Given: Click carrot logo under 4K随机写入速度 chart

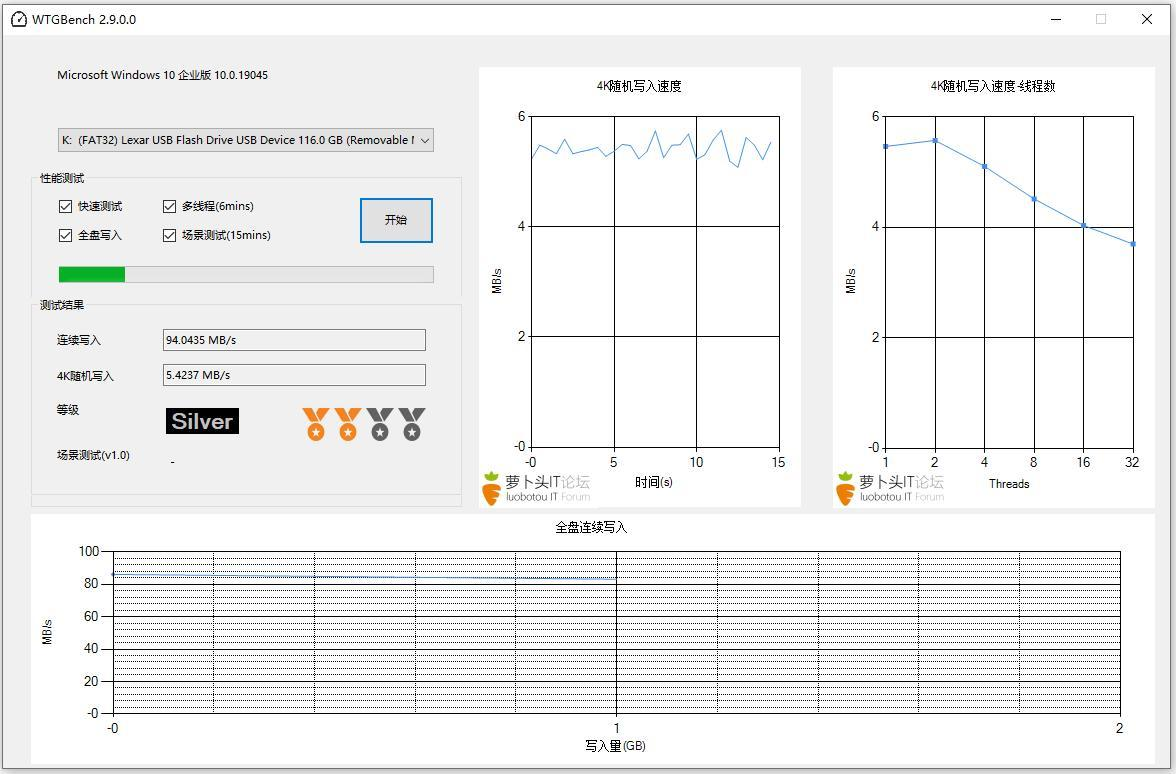Looking at the screenshot, I should (491, 488).
